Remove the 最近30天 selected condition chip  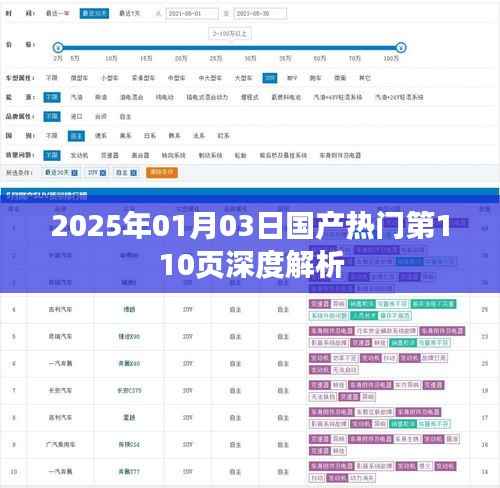75,173
